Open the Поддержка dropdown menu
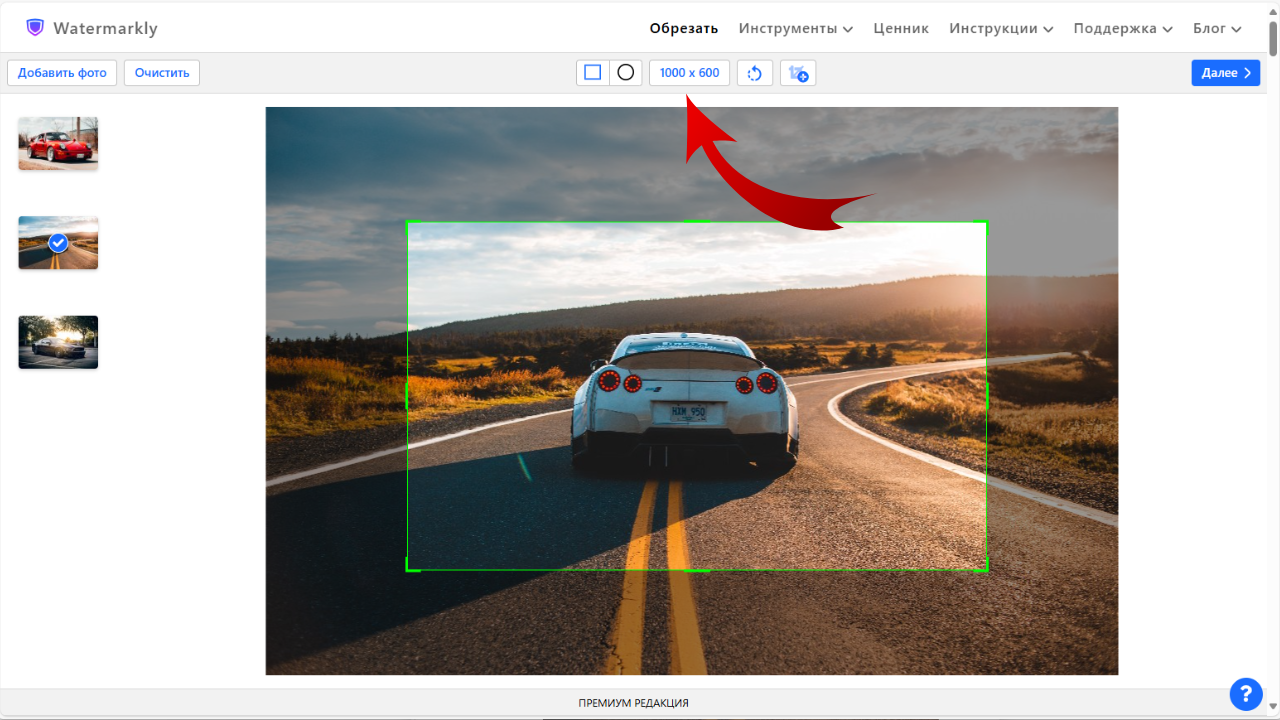 pyautogui.click(x=1122, y=28)
